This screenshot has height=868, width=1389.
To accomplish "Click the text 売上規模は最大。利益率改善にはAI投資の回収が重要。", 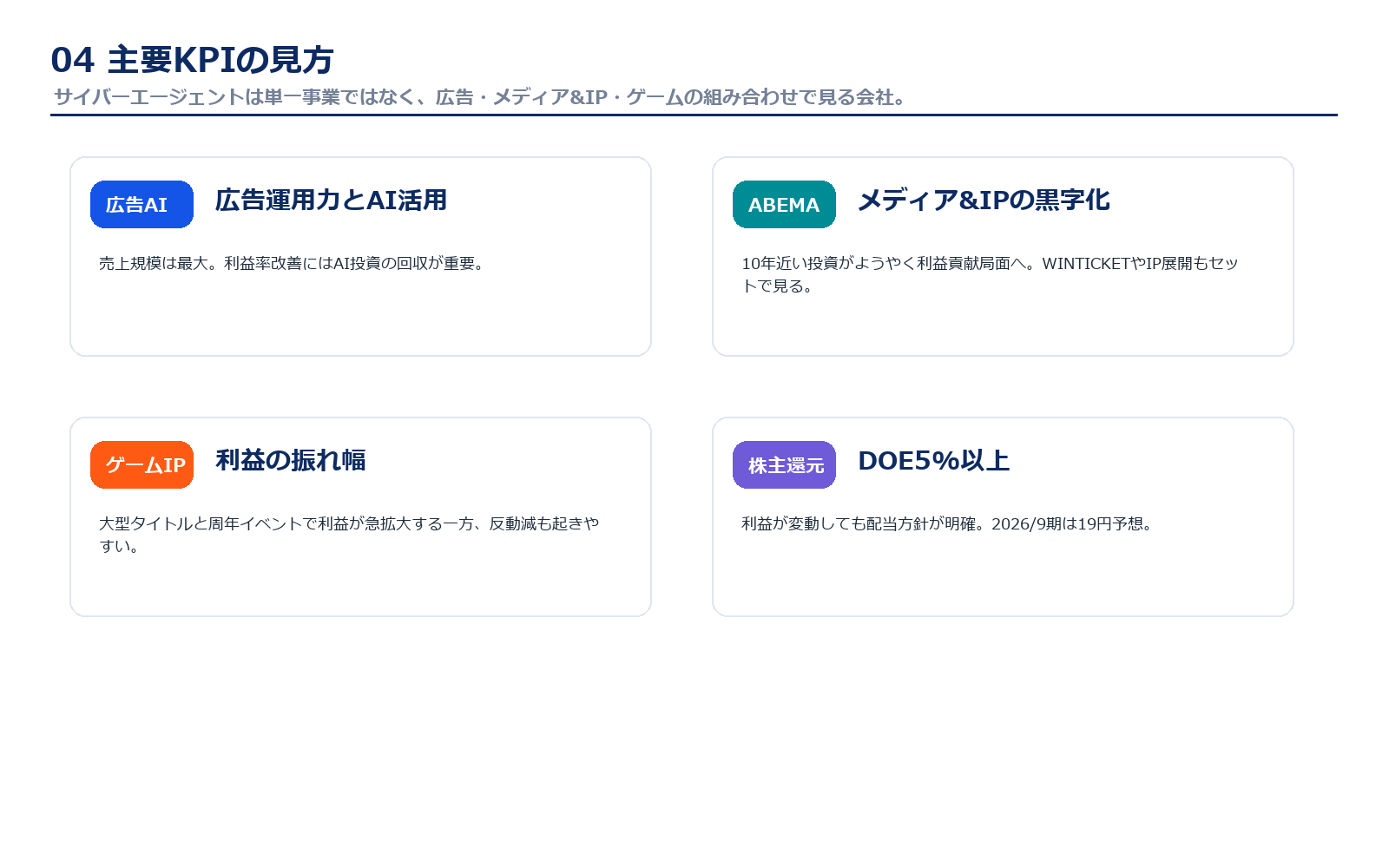I will coord(291,263).
